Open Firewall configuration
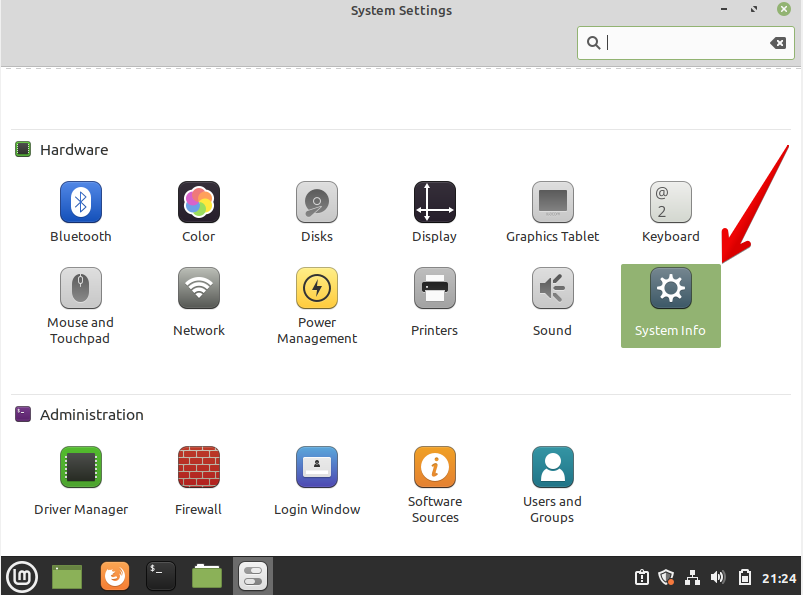Screen dimensions: 803x595 199,481
